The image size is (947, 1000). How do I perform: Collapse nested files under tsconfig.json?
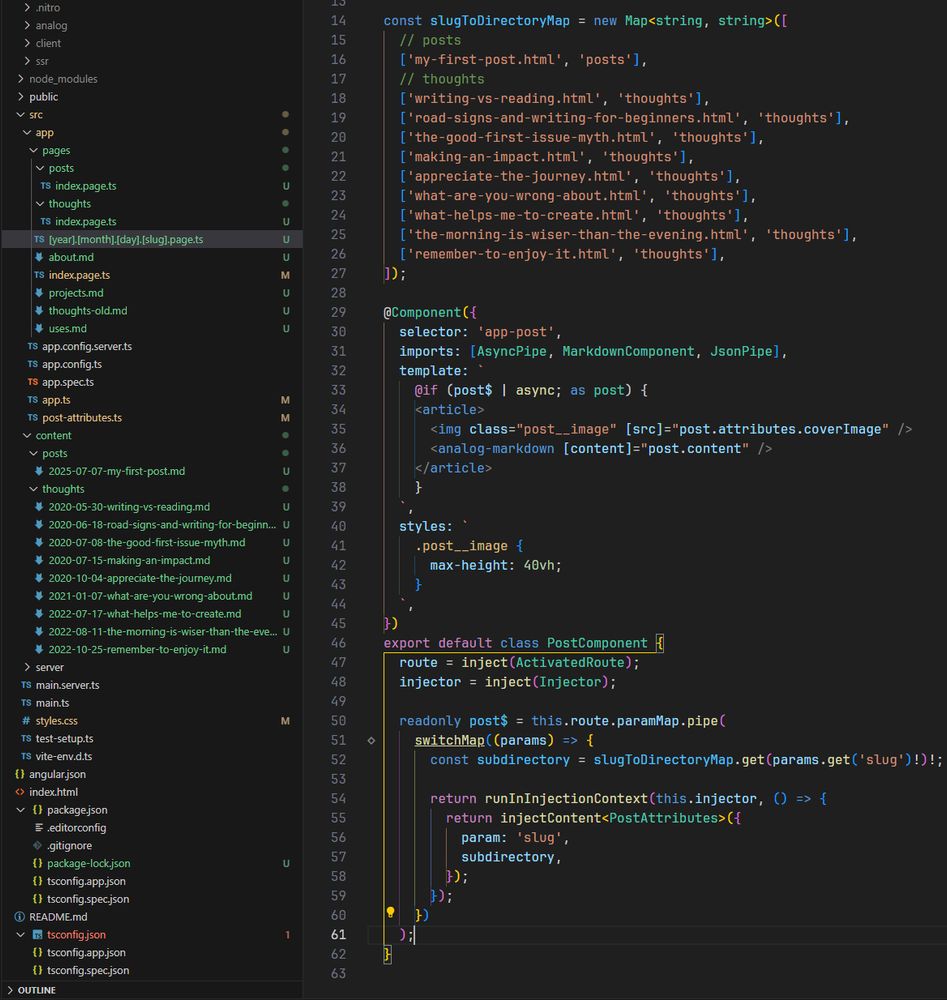point(20,935)
